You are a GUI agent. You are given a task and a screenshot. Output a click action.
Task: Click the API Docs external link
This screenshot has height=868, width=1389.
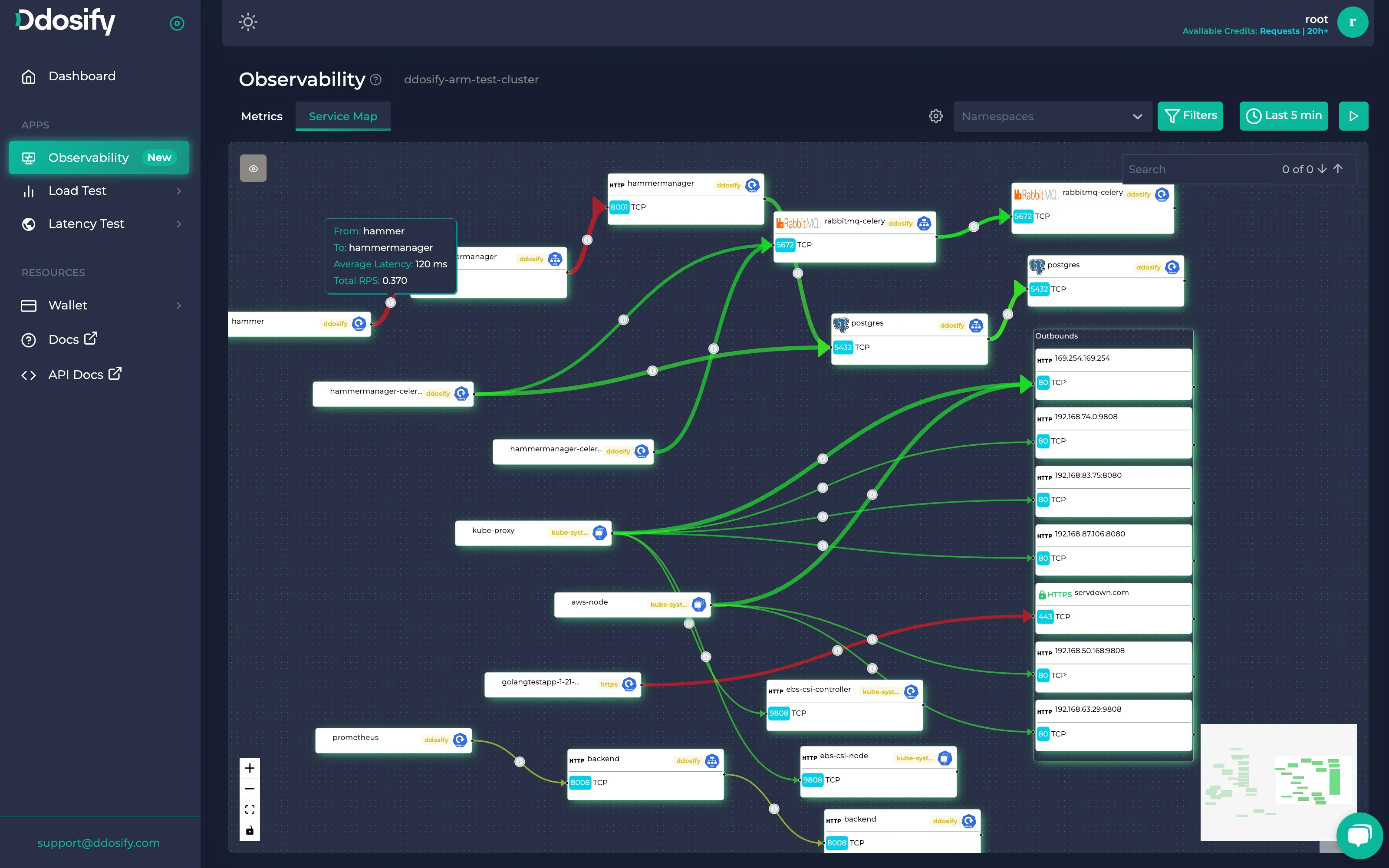click(x=85, y=374)
